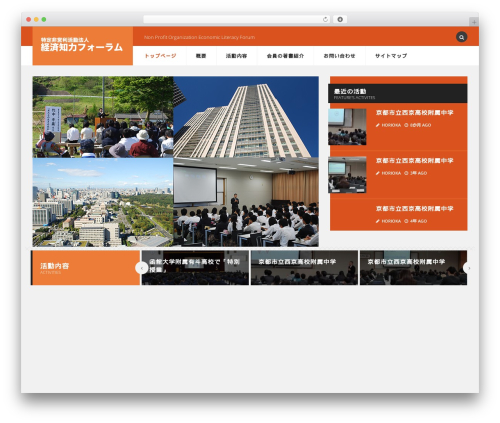This screenshot has width=500, height=423.
Task: Open the 活動内容 menu item
Action: click(x=236, y=56)
